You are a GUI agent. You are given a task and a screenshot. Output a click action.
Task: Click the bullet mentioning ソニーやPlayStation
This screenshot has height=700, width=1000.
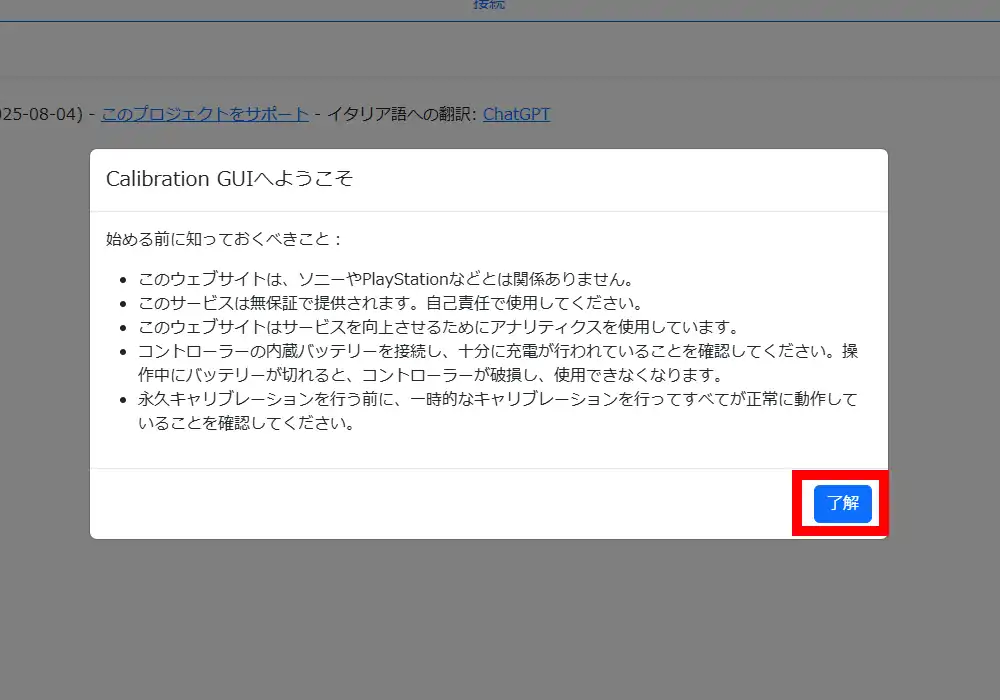point(386,278)
